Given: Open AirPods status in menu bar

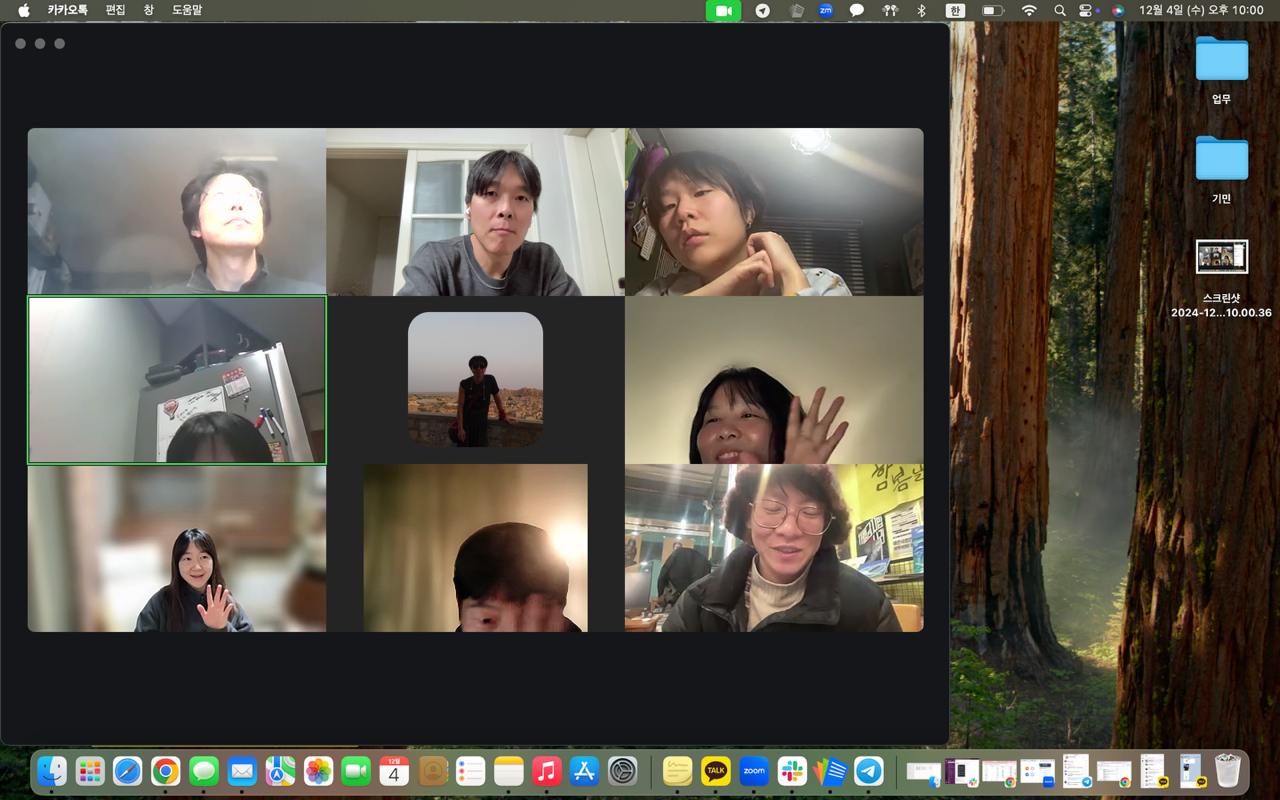Looking at the screenshot, I should click(890, 10).
